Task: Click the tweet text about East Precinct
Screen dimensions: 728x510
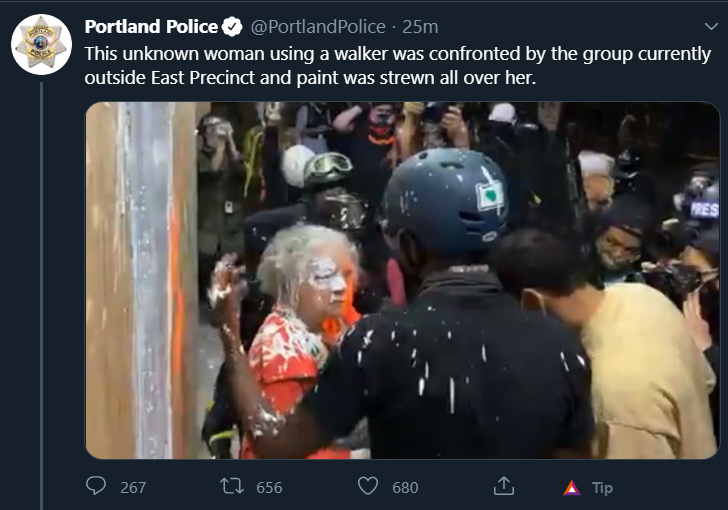Action: pos(397,65)
